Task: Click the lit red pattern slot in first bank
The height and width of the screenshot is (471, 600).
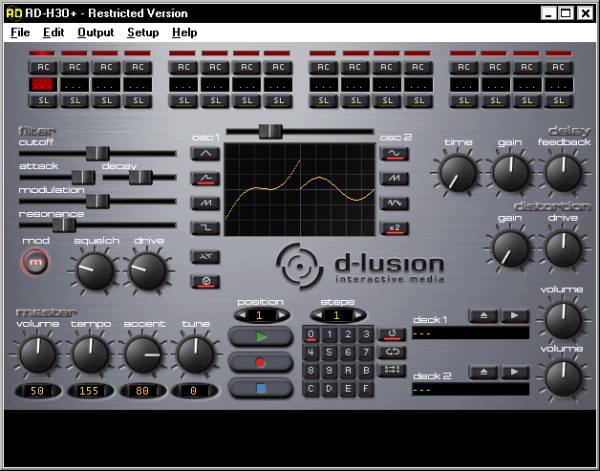Action: (x=42, y=85)
